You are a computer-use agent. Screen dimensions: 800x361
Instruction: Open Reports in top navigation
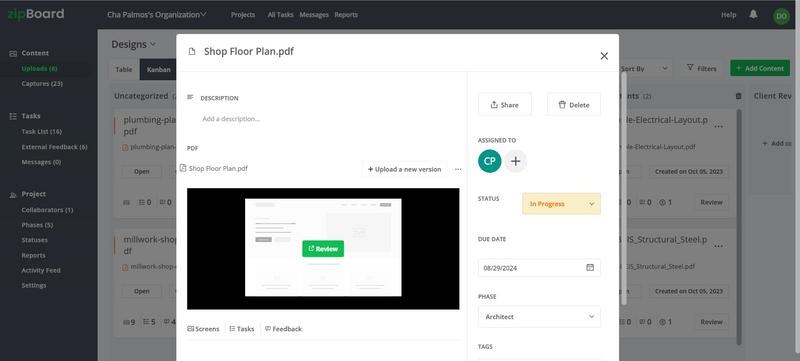pyautogui.click(x=346, y=15)
